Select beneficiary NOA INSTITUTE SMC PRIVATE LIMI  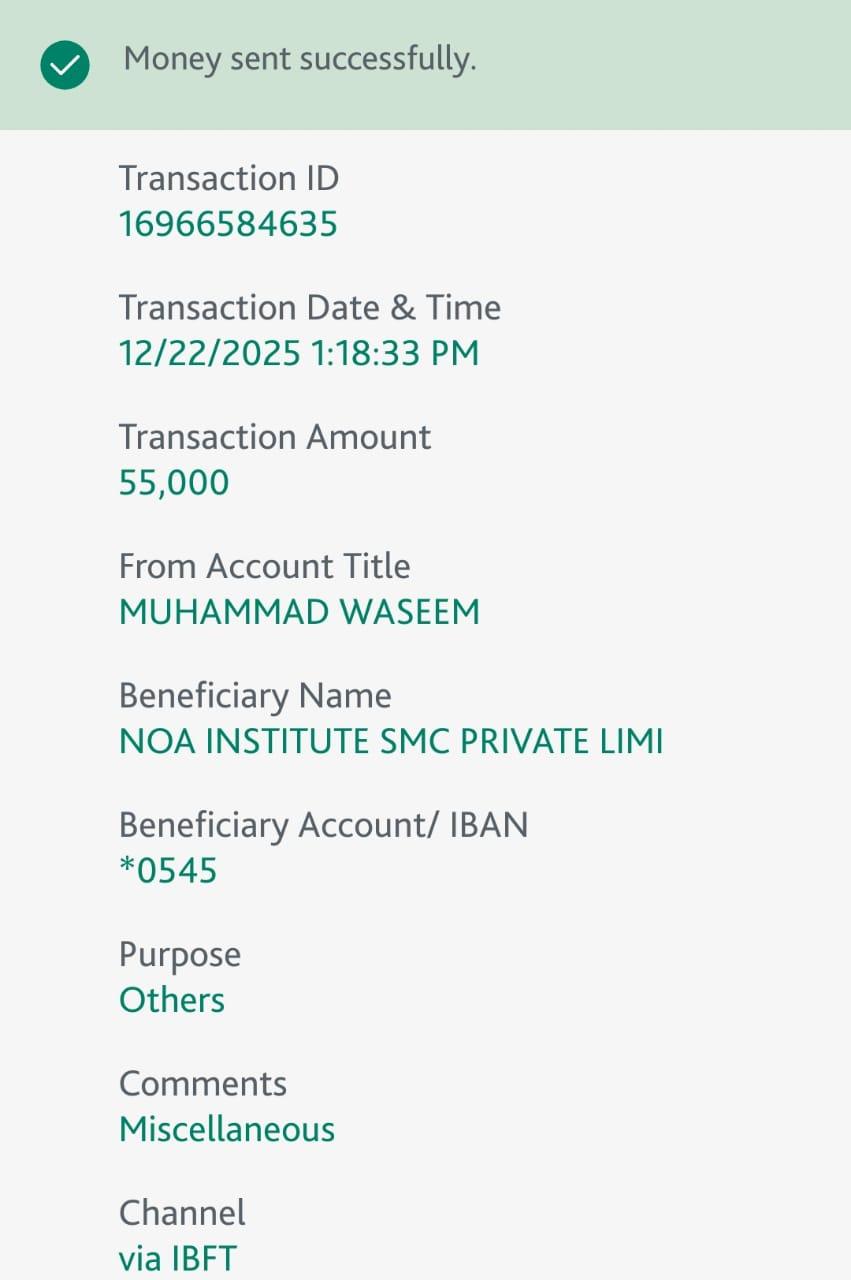click(x=391, y=741)
